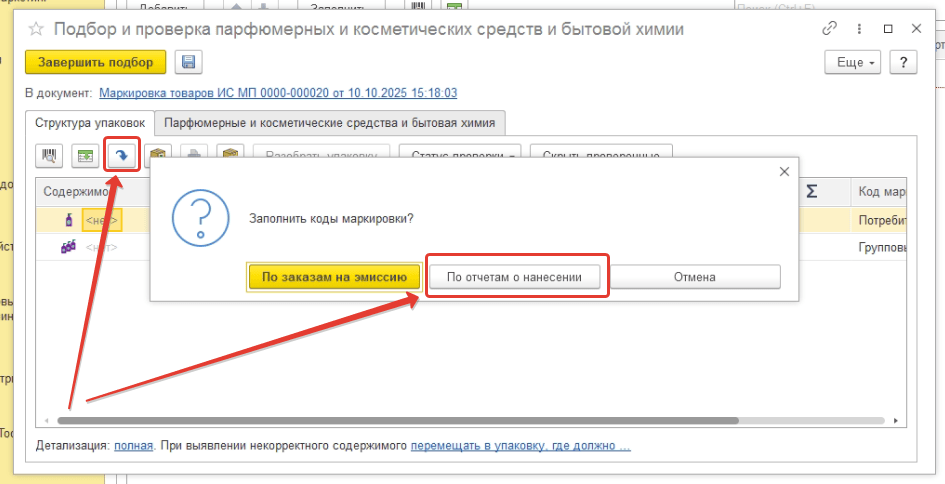Click the save diskette icon
The width and height of the screenshot is (945, 484).
188,62
